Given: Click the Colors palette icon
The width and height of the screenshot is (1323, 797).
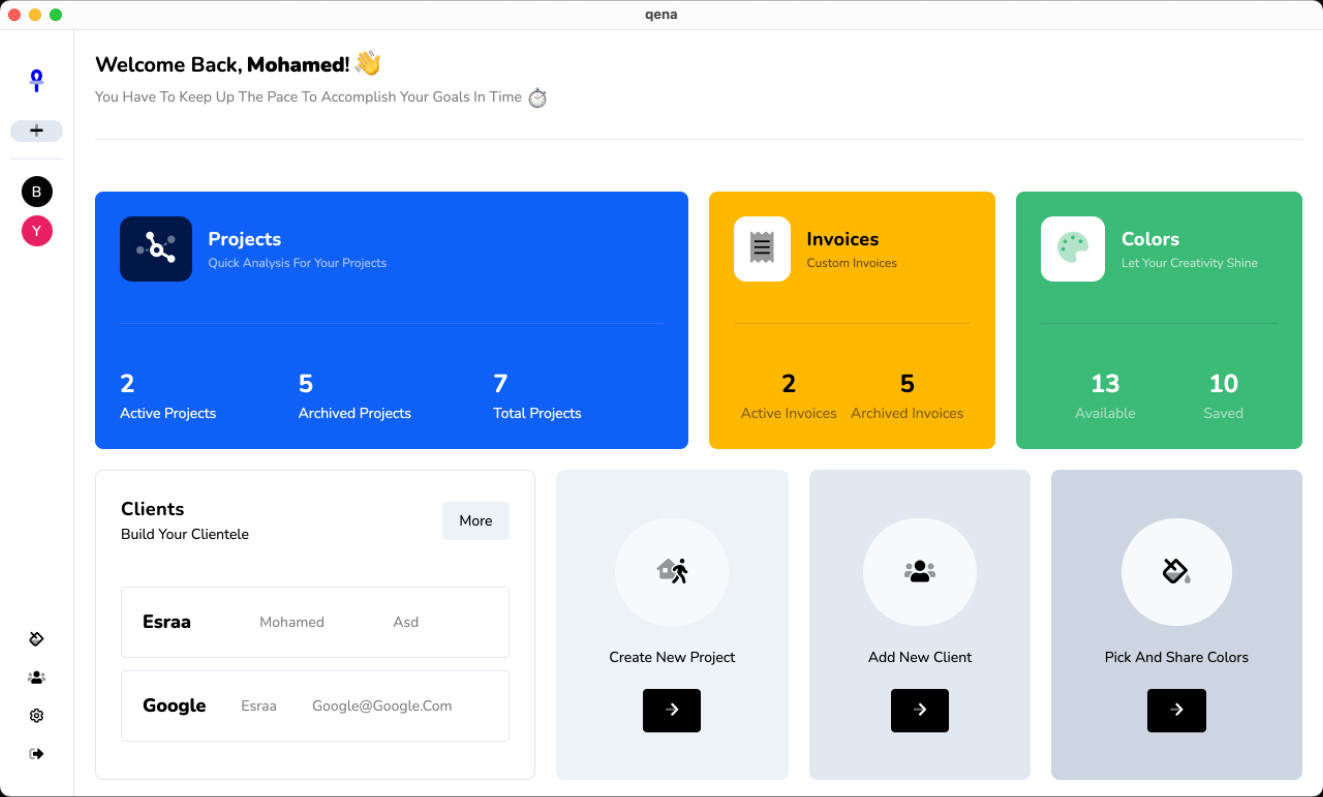Looking at the screenshot, I should tap(1073, 249).
